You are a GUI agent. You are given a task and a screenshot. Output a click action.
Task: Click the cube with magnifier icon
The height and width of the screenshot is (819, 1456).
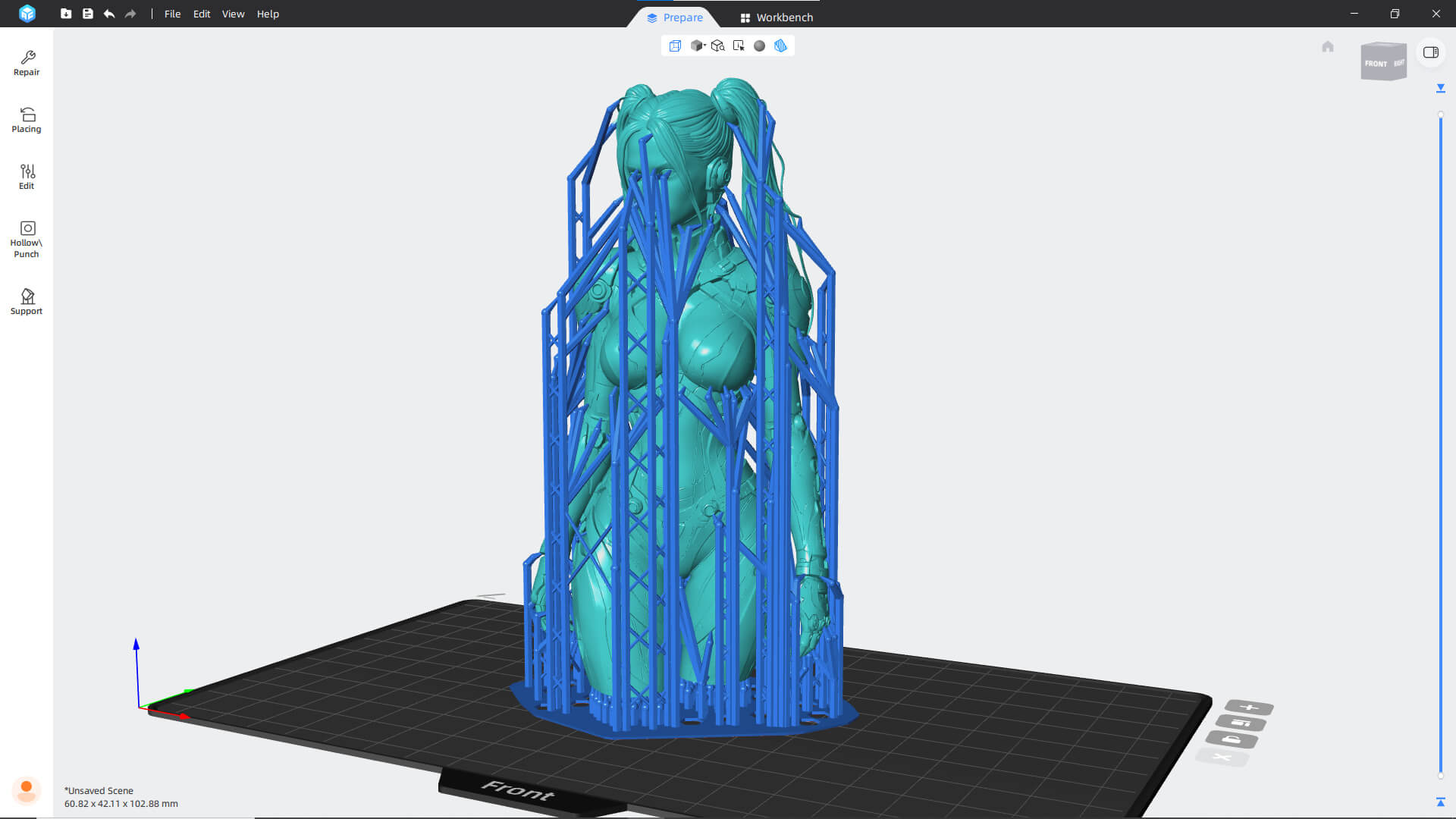[x=718, y=45]
